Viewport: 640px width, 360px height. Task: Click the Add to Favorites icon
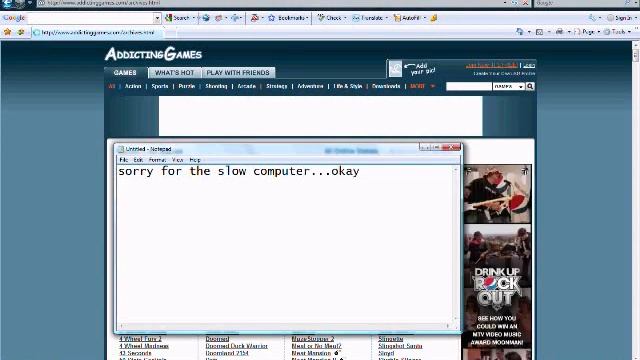(20, 32)
